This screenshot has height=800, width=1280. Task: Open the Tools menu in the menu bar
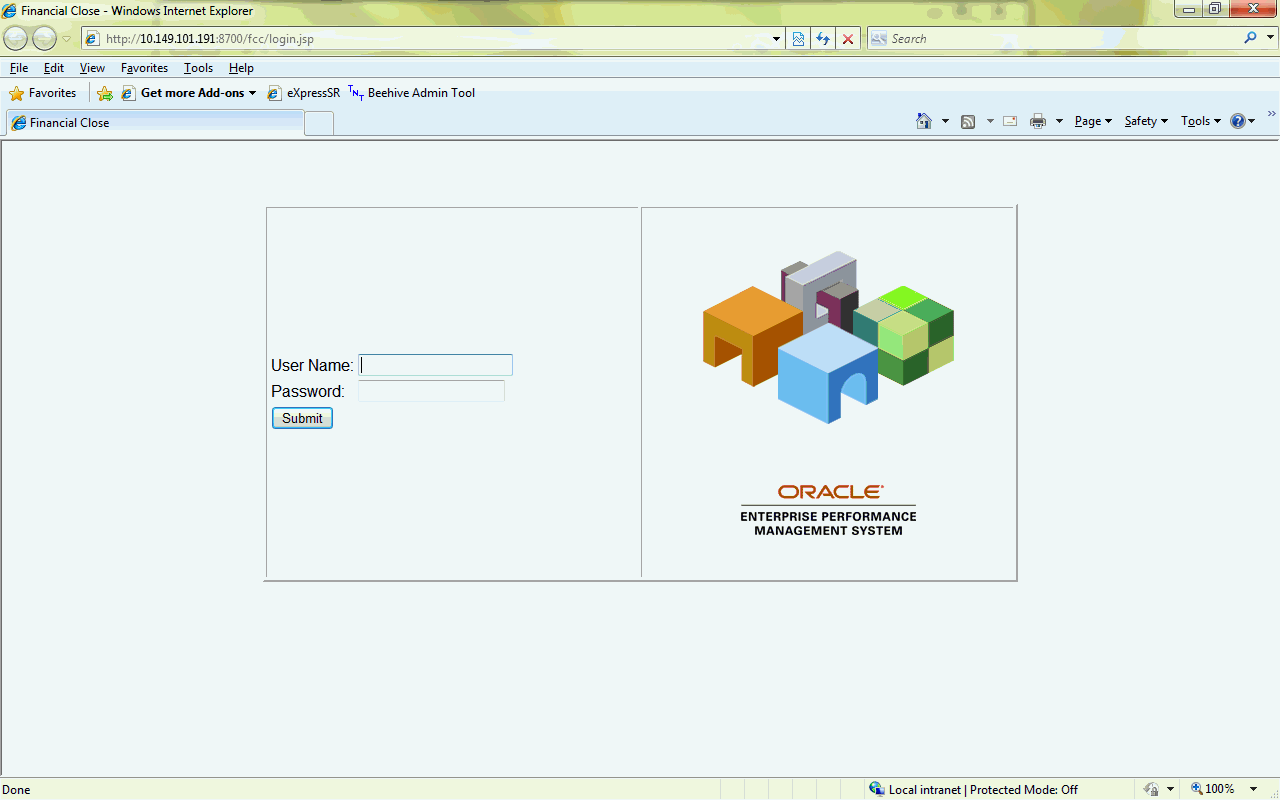[x=198, y=68]
